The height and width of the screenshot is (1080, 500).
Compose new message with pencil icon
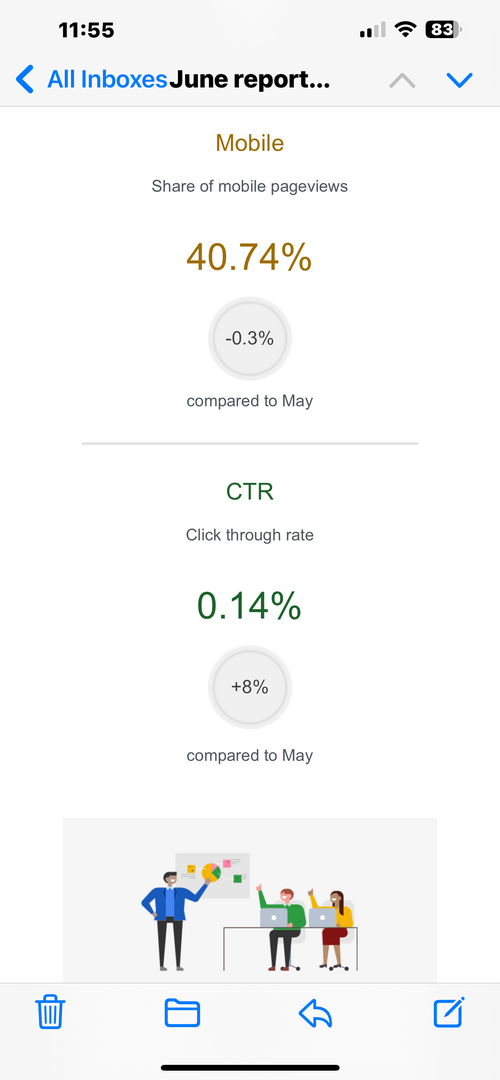pos(449,1012)
